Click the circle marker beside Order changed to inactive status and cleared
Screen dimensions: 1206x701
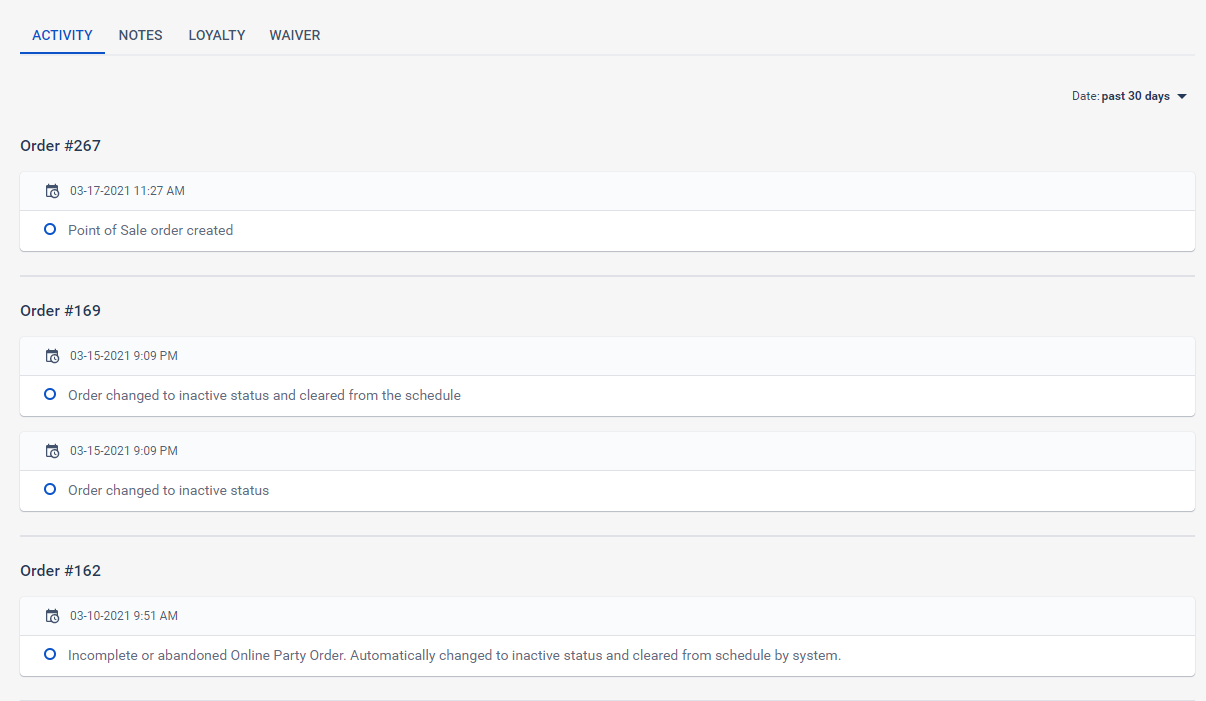[50, 395]
